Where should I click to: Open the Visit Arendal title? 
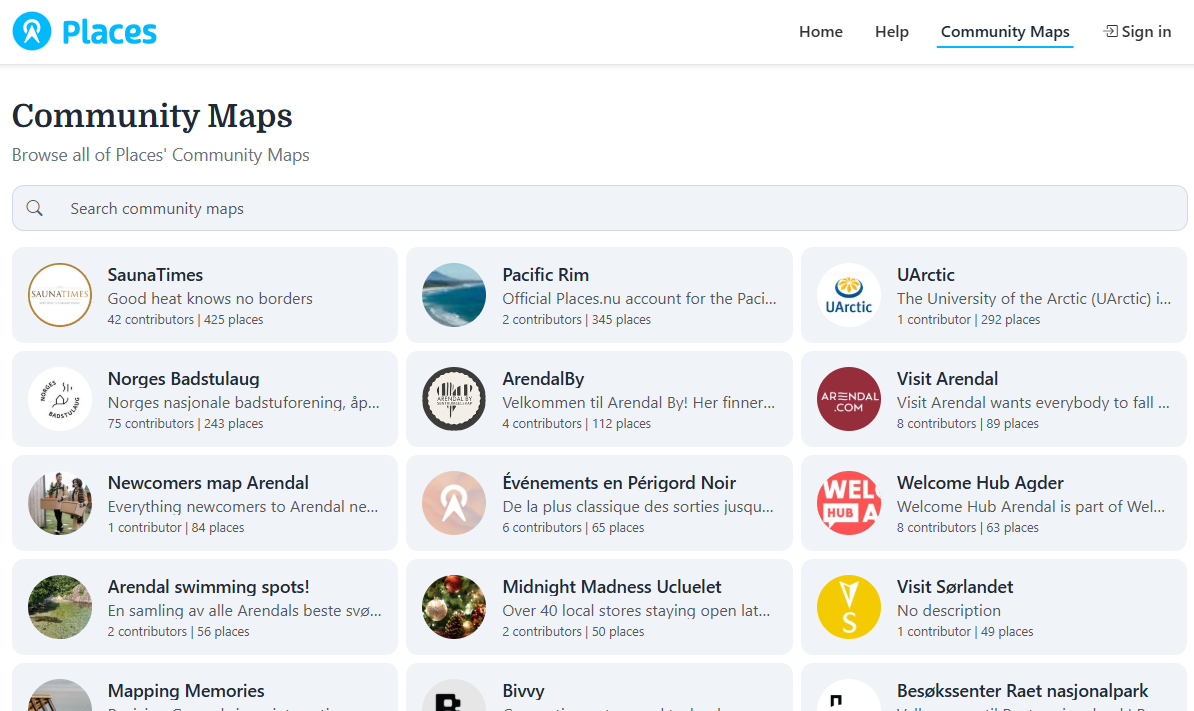tap(947, 379)
